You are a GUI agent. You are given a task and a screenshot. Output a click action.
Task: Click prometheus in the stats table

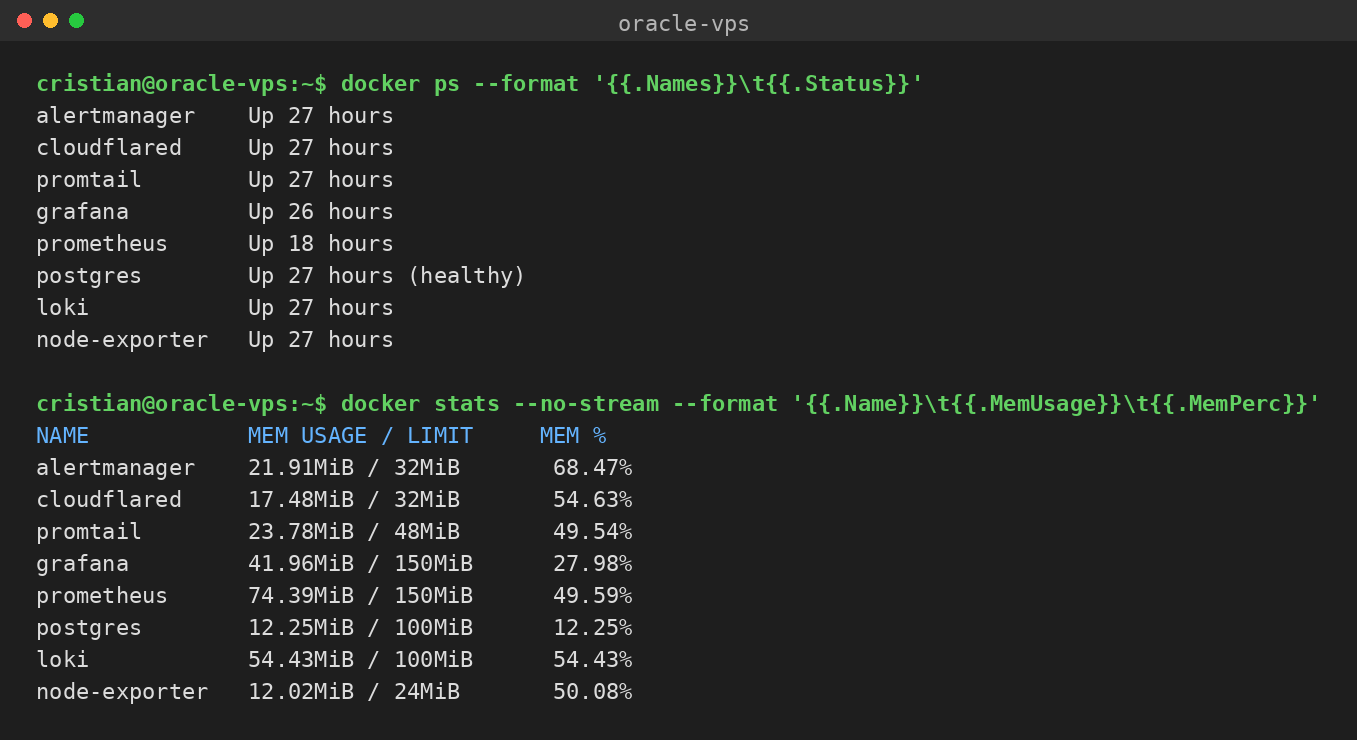pos(102,596)
